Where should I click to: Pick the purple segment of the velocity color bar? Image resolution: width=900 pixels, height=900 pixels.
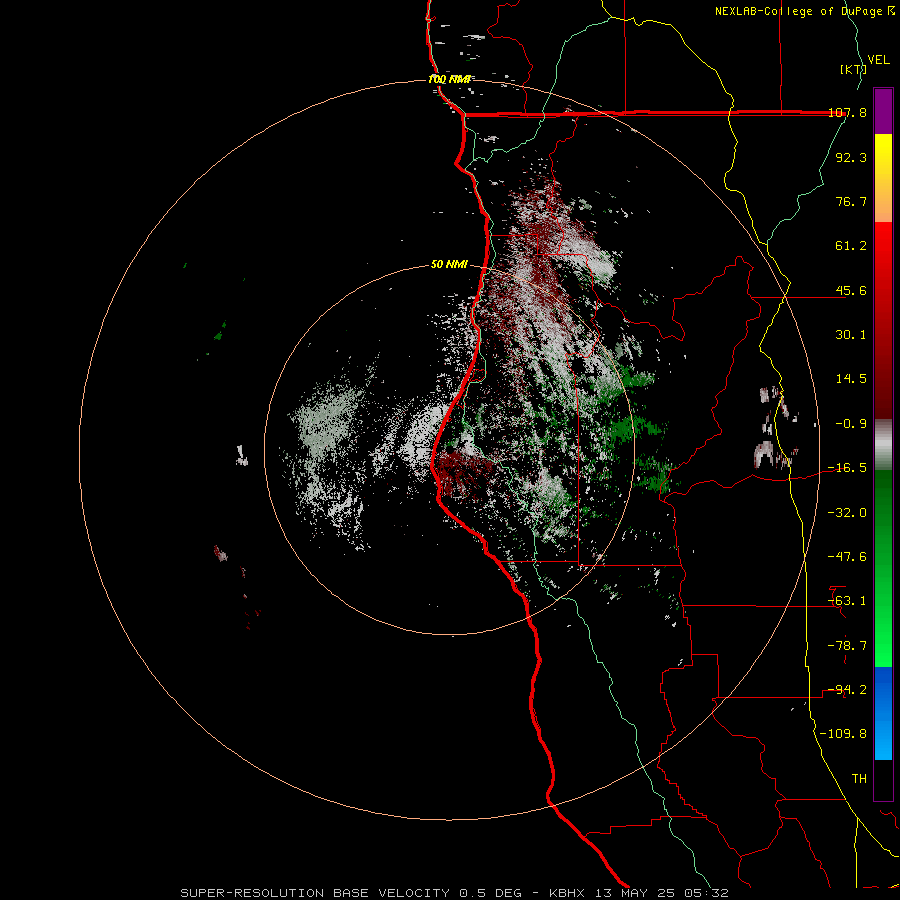point(883,111)
